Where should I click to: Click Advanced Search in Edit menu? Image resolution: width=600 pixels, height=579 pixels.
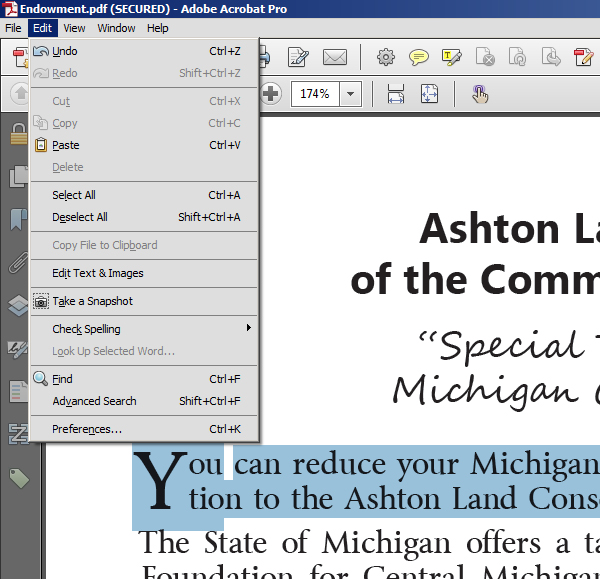point(94,401)
